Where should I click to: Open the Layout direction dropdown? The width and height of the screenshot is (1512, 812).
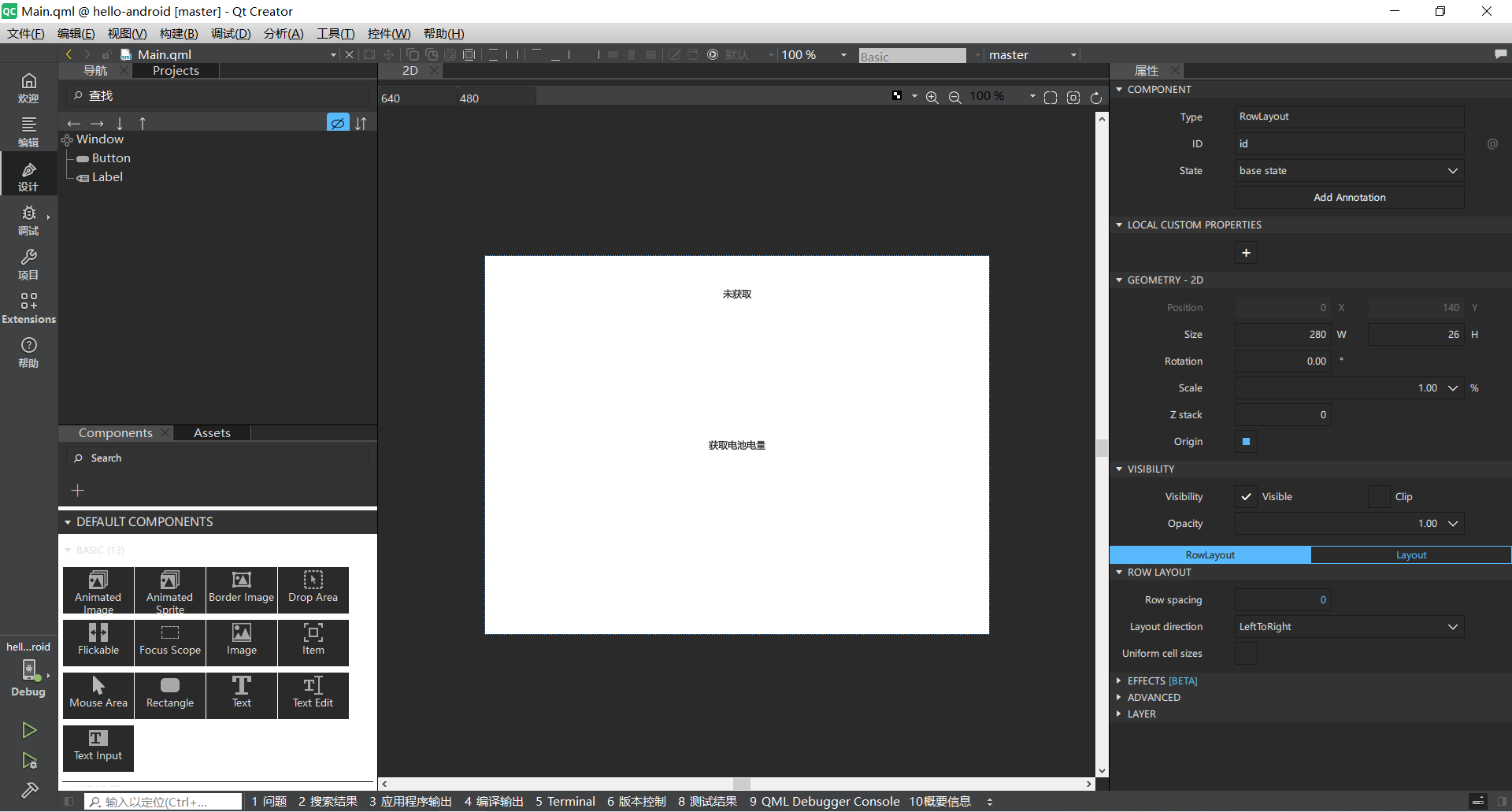point(1349,627)
